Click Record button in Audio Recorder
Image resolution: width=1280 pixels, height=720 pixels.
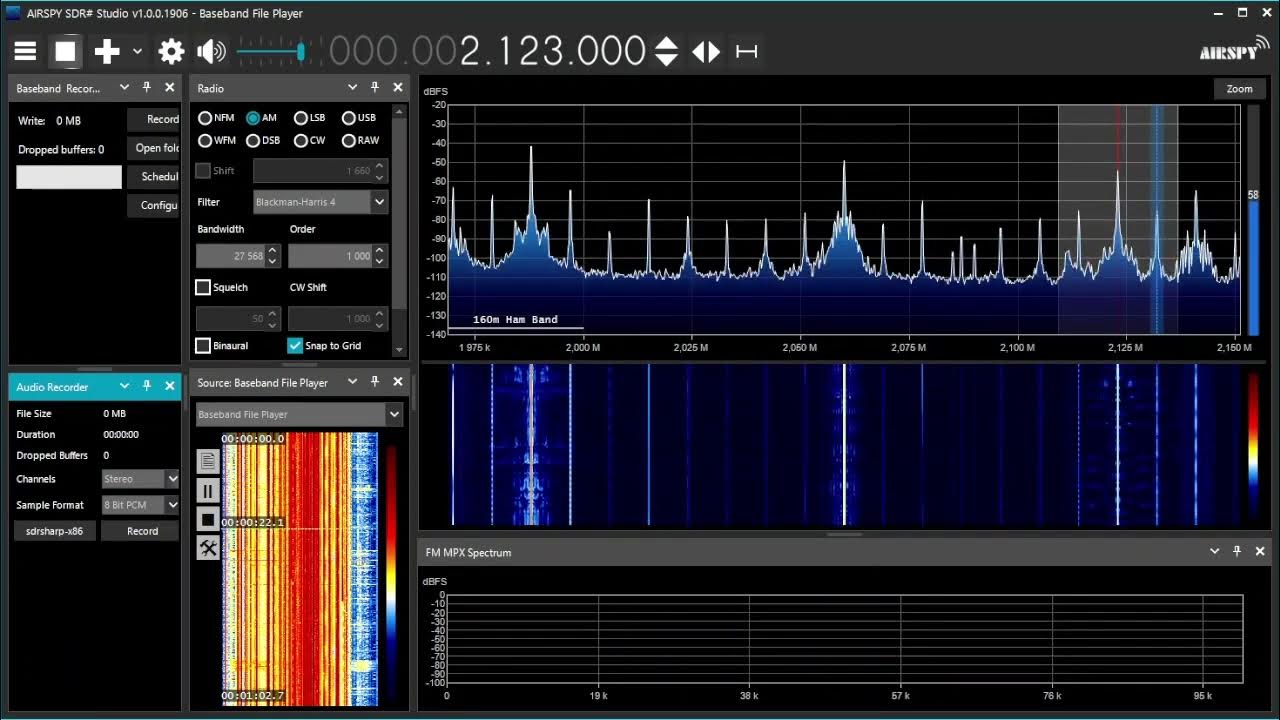pyautogui.click(x=142, y=531)
